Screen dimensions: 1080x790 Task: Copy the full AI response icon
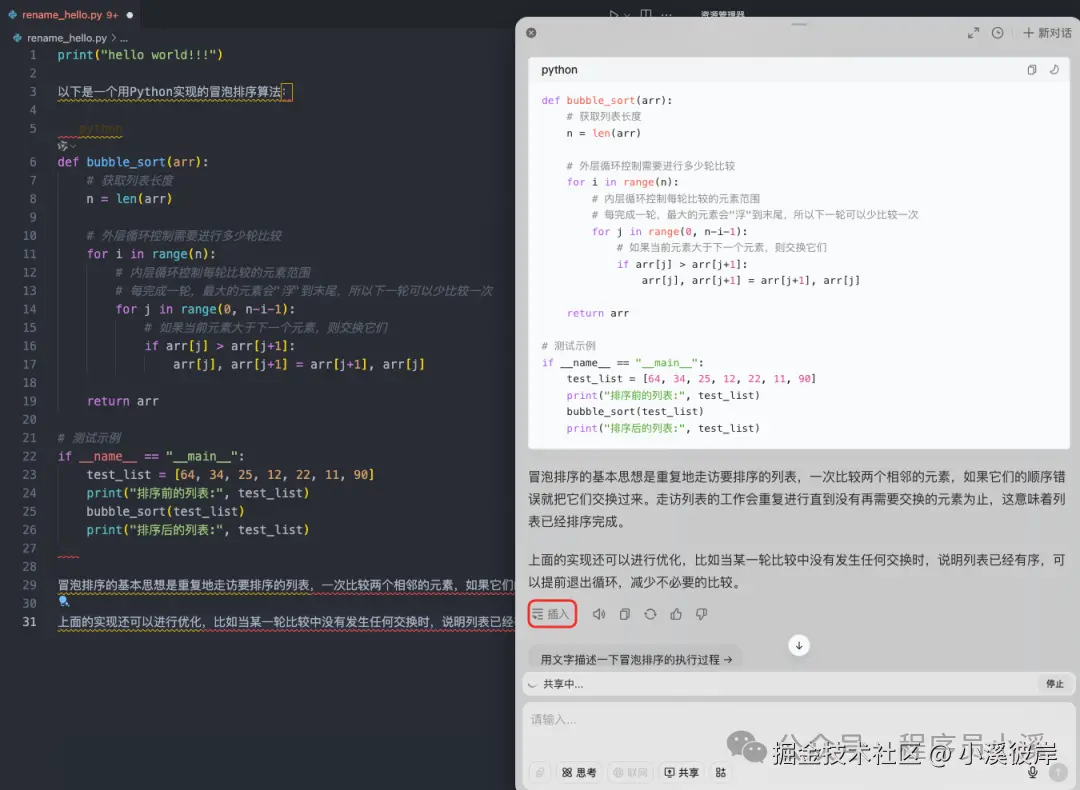(625, 614)
